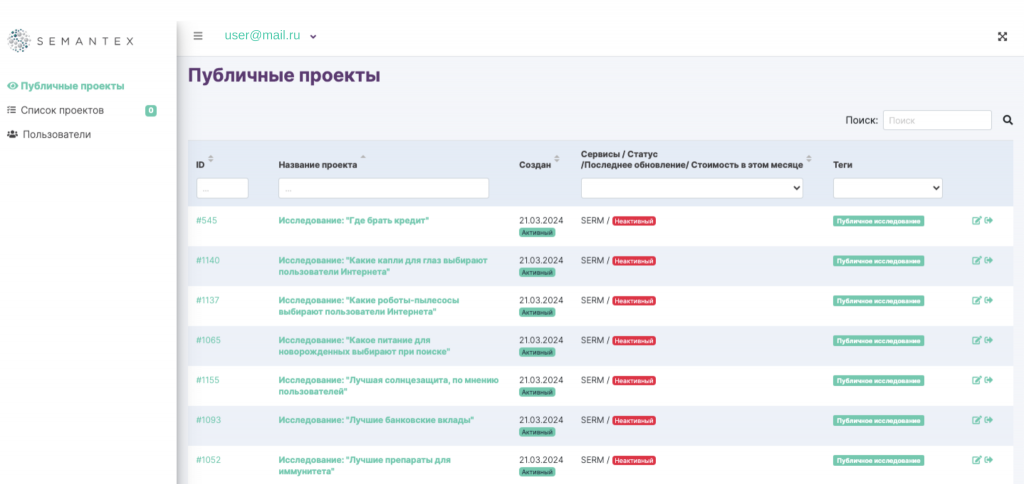Open research "Лучшая солнцезащита"
The width and height of the screenshot is (1024, 484).
click(x=389, y=385)
